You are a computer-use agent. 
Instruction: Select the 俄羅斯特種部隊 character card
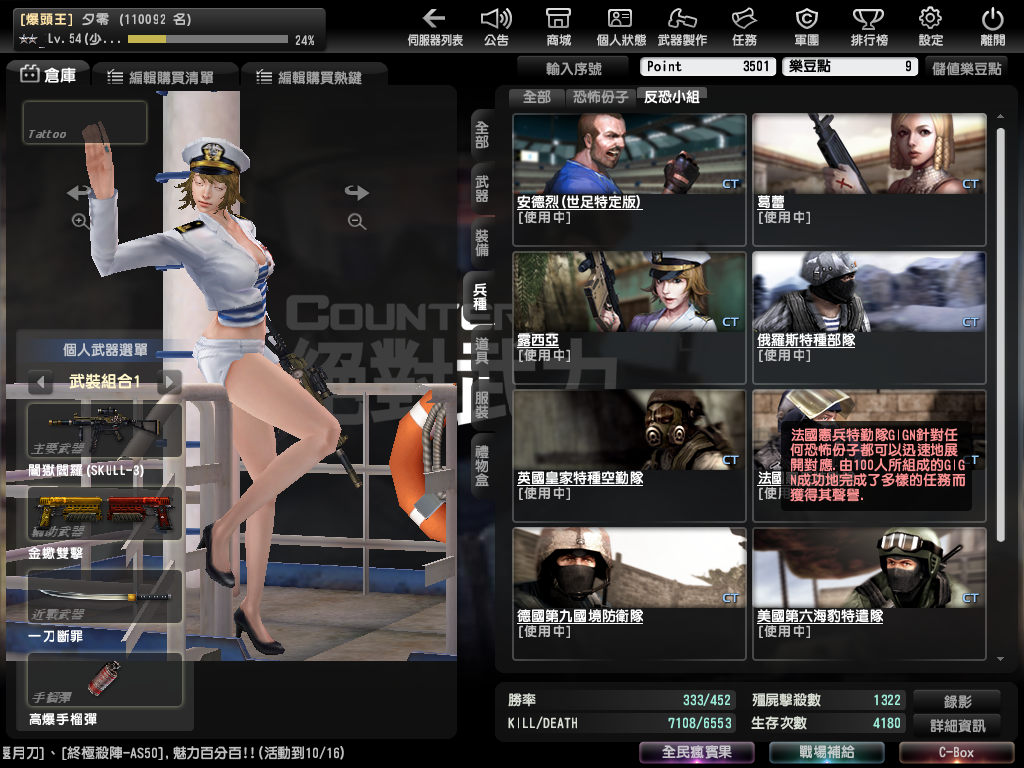coord(869,317)
